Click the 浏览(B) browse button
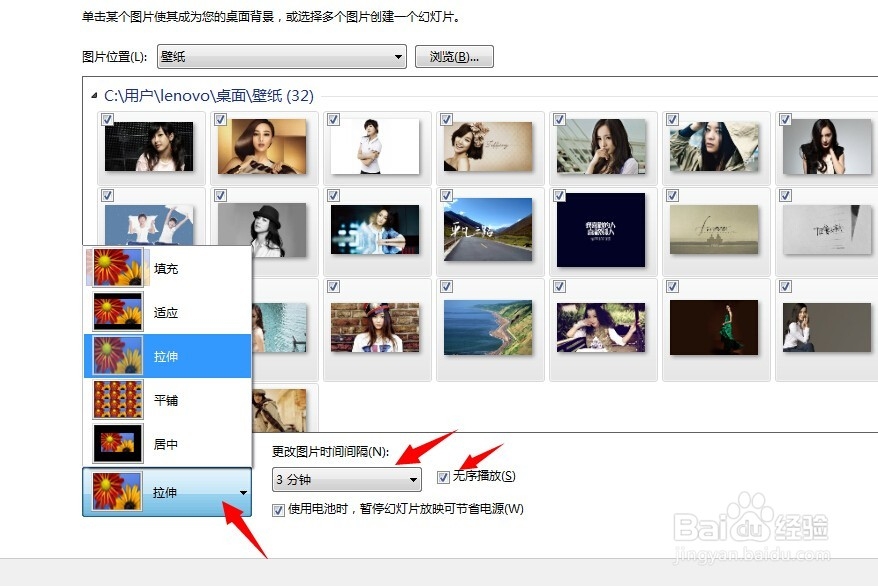 pyautogui.click(x=454, y=56)
